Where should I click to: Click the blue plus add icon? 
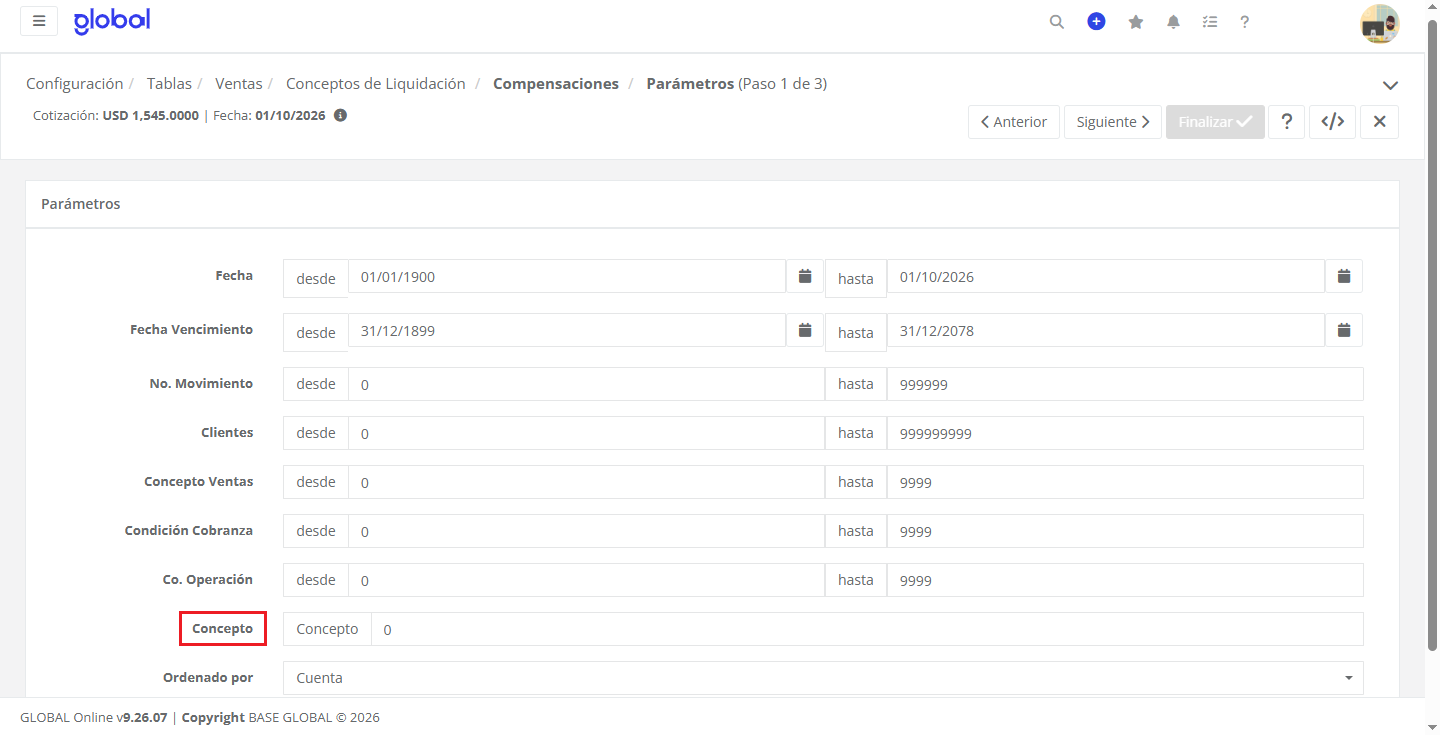[x=1096, y=21]
